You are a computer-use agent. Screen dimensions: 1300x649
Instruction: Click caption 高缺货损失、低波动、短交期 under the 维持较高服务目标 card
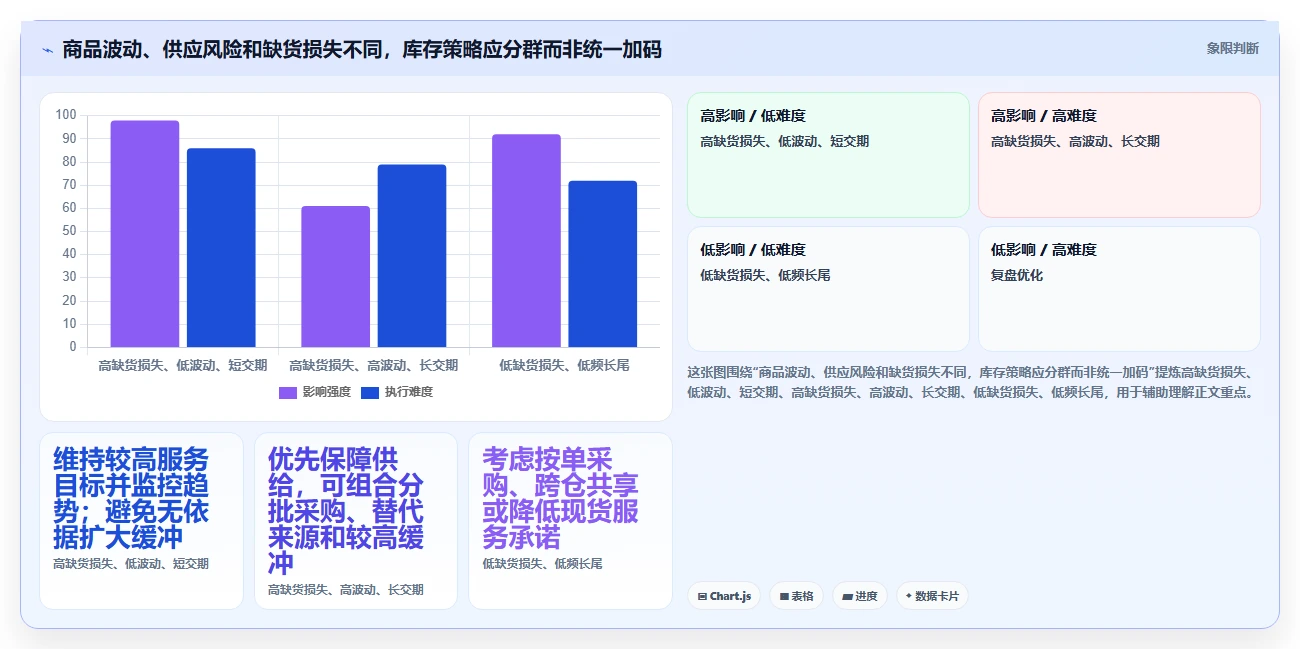click(131, 564)
